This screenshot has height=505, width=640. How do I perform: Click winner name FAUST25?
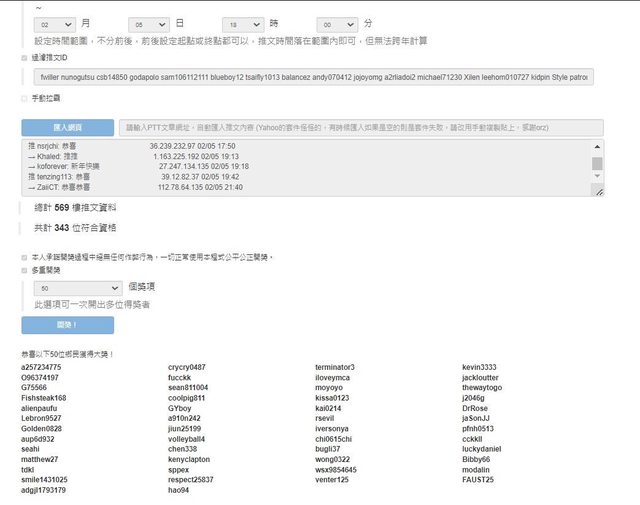[x=478, y=480]
